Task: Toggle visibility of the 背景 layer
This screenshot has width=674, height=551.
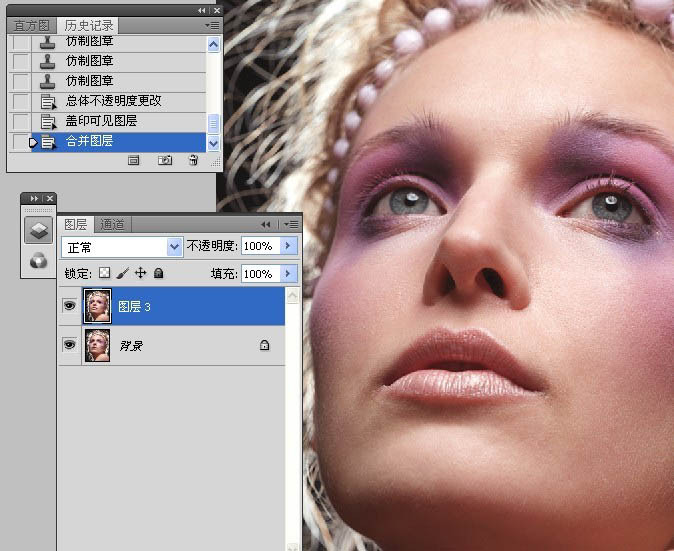Action: pos(70,344)
